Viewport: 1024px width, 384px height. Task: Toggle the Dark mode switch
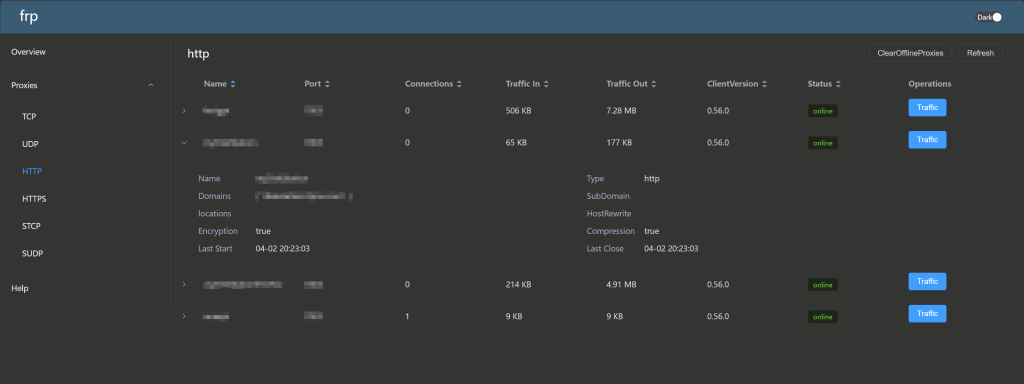click(x=989, y=18)
